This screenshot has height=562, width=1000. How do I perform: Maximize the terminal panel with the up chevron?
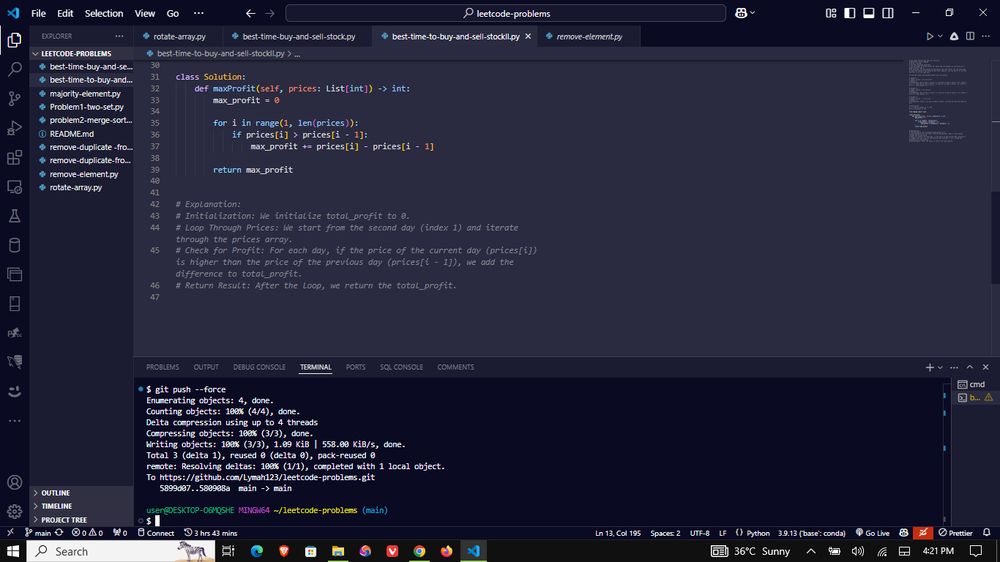[970, 367]
